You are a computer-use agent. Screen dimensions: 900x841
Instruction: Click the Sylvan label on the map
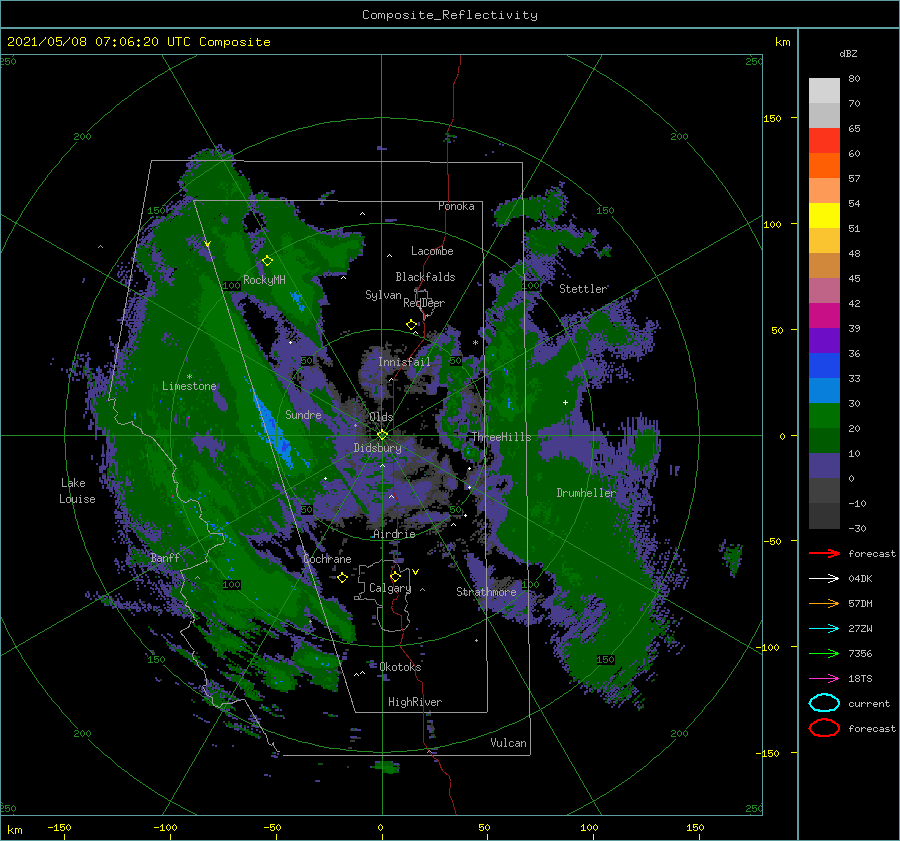click(383, 295)
